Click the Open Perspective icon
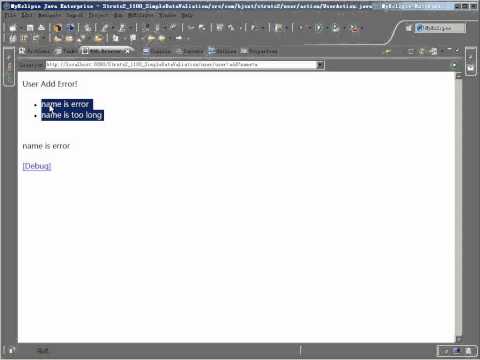Image resolution: width=480 pixels, height=360 pixels. [x=409, y=28]
